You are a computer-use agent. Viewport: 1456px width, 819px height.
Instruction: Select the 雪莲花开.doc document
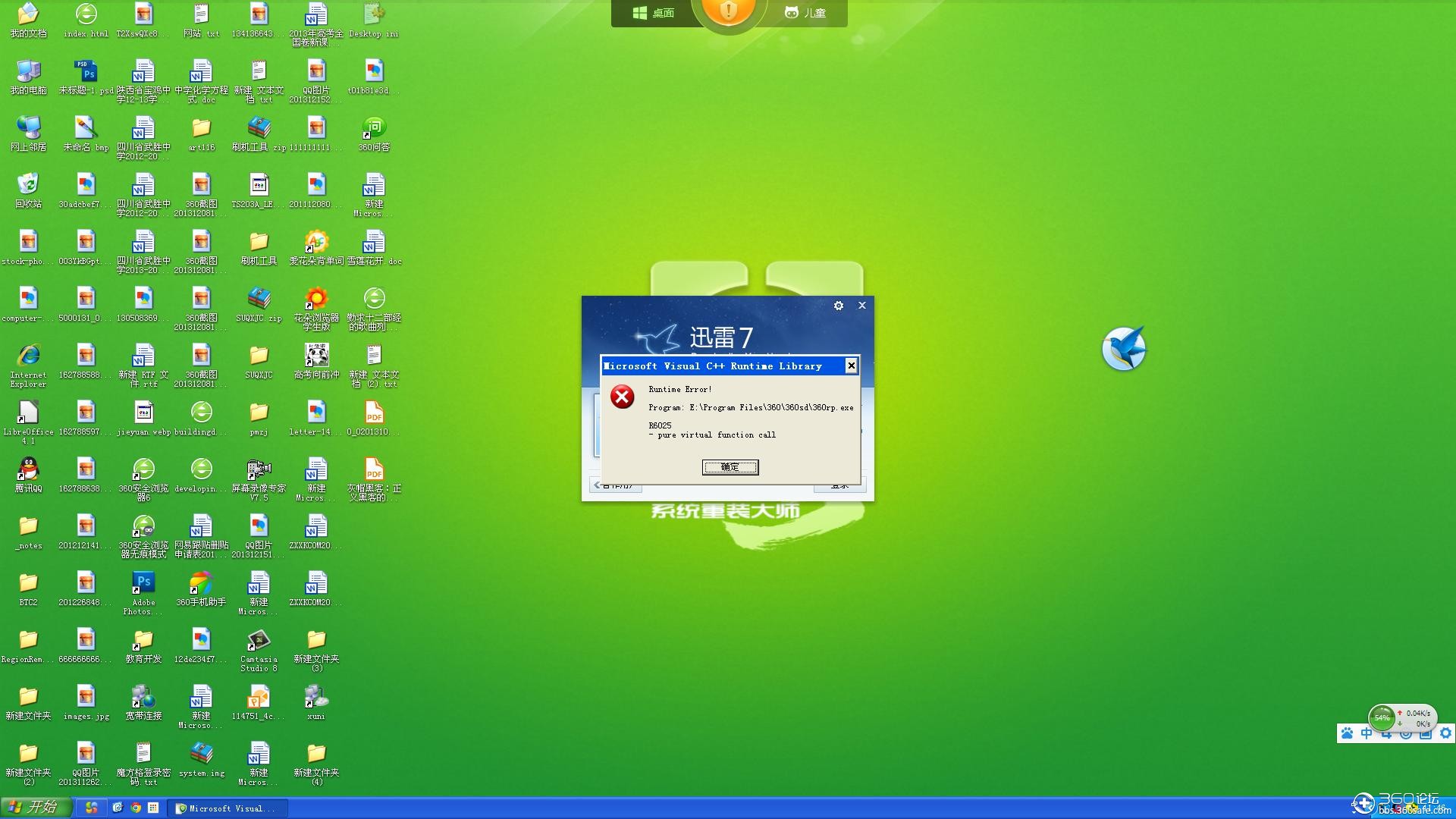click(x=374, y=248)
